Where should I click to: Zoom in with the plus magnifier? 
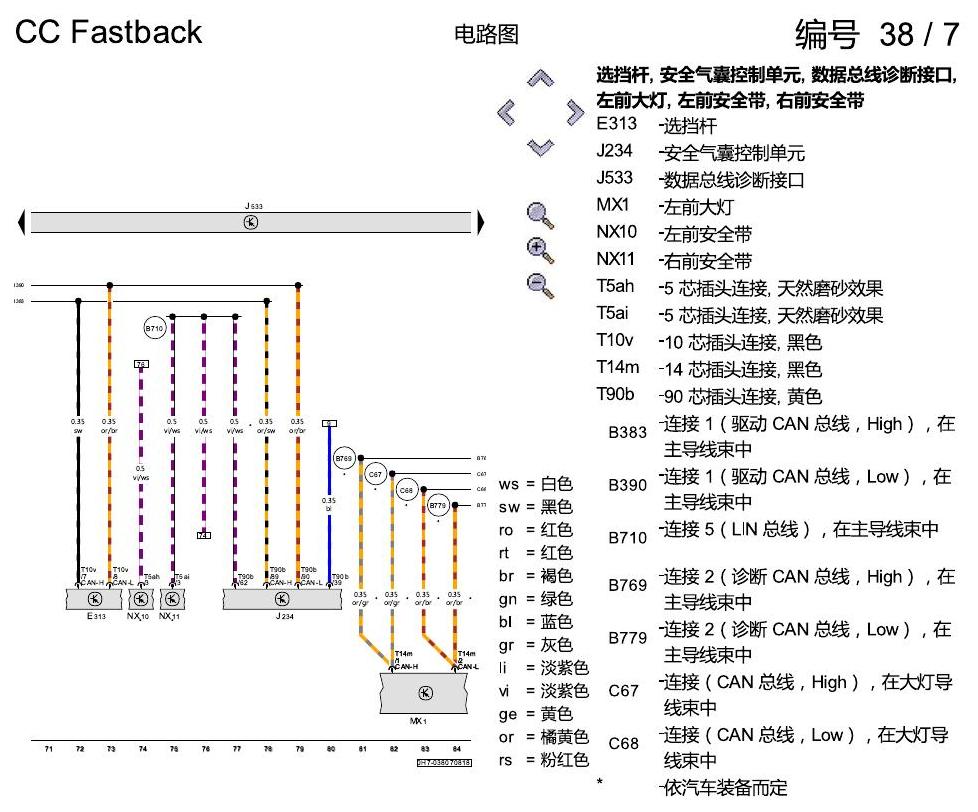(x=540, y=251)
